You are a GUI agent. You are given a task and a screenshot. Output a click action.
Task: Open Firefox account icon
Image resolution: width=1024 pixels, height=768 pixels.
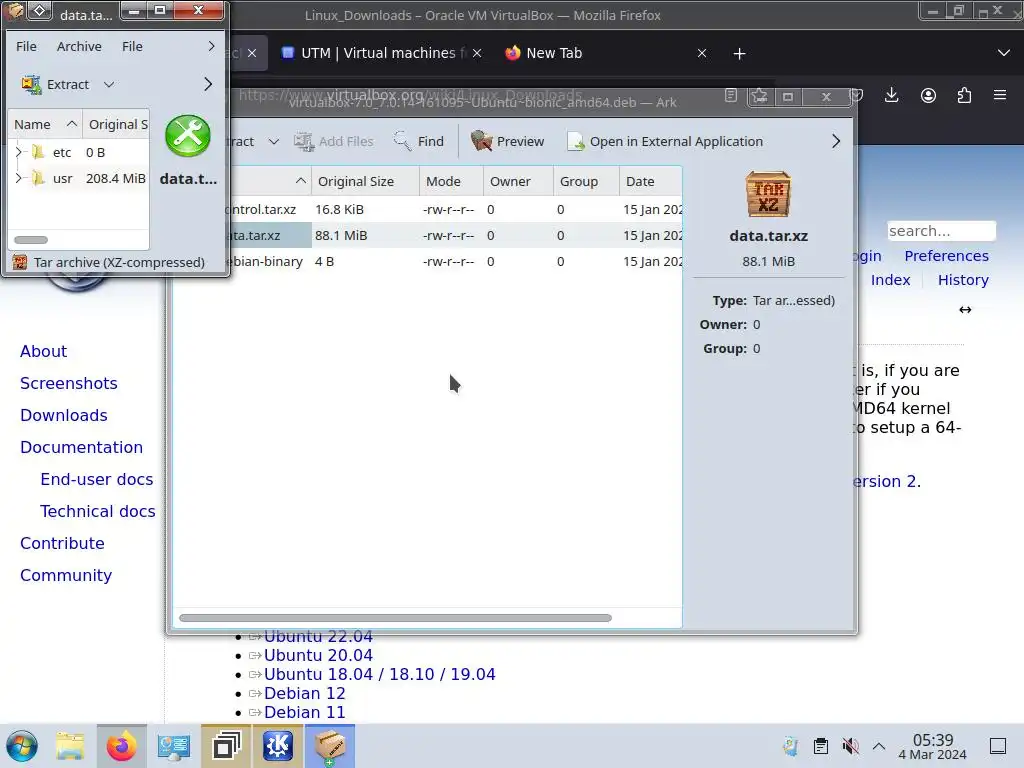point(928,95)
